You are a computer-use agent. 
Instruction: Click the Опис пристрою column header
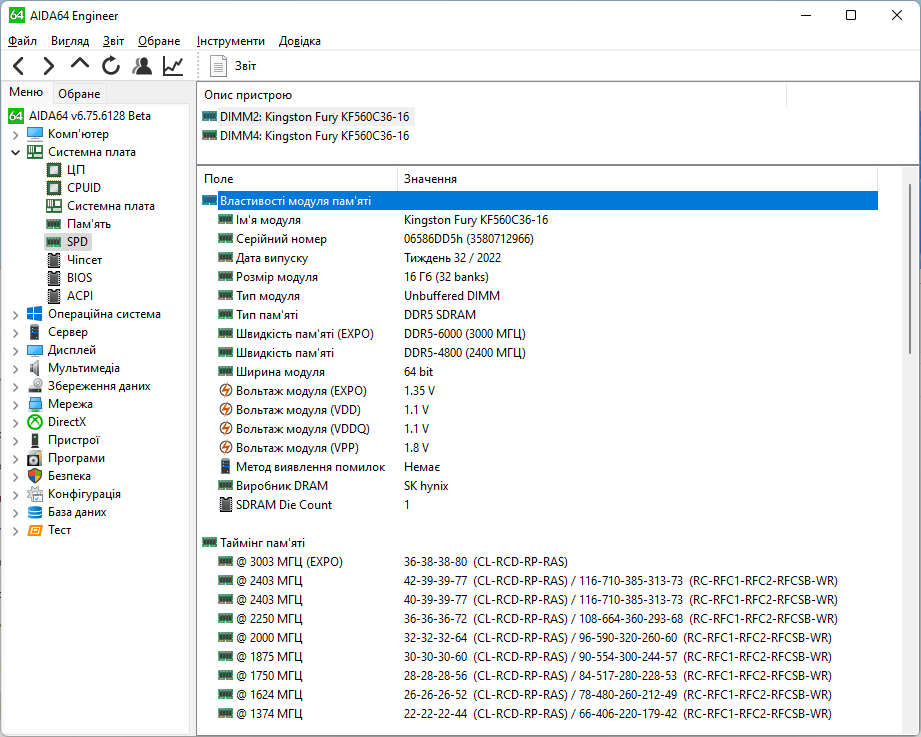tap(492, 95)
